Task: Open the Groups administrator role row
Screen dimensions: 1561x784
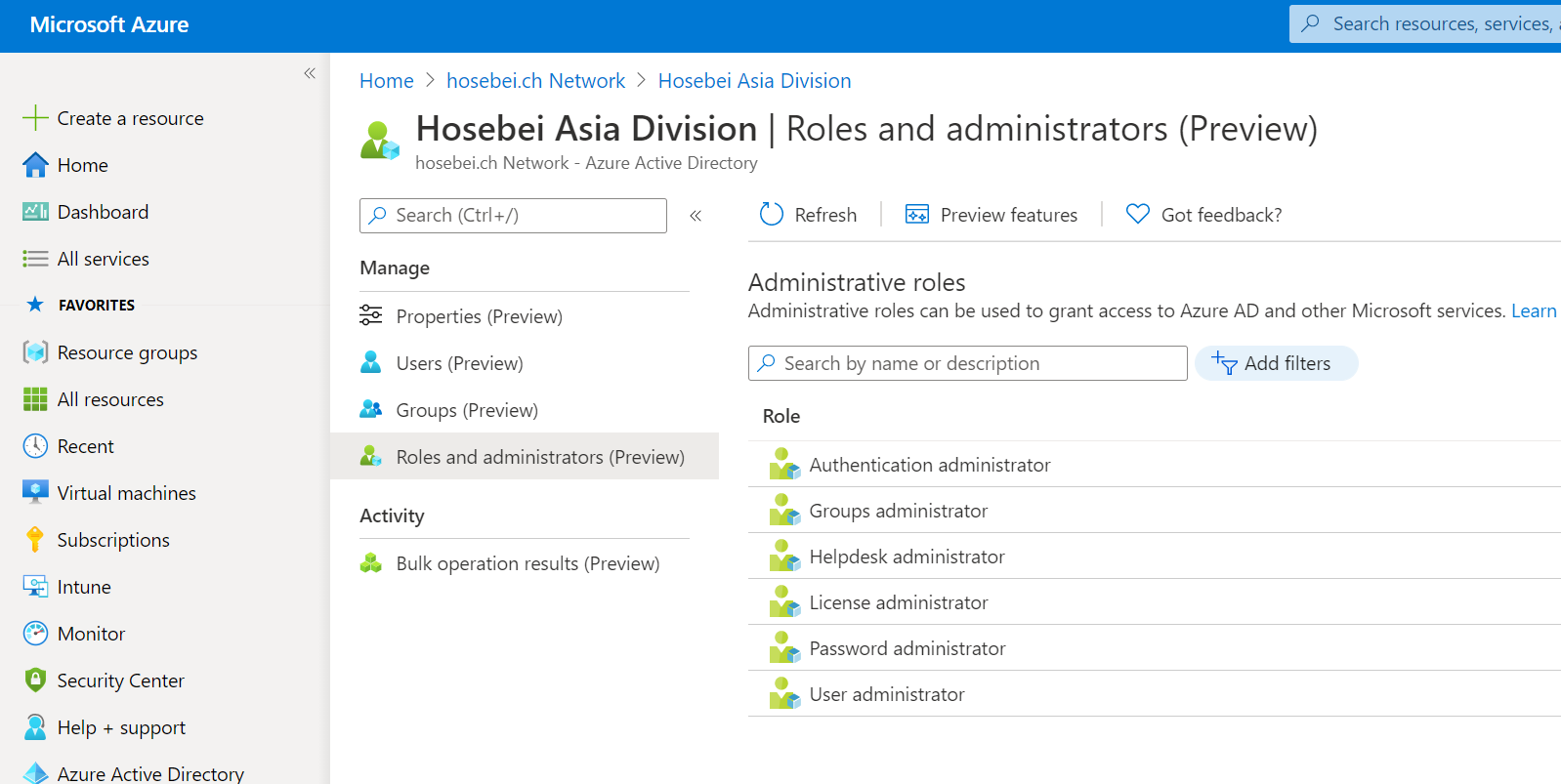Action: click(x=1155, y=511)
